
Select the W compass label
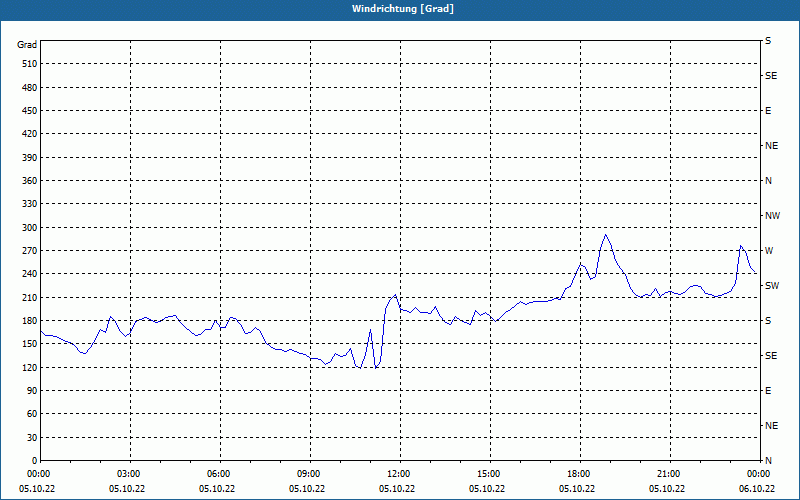pyautogui.click(x=769, y=251)
